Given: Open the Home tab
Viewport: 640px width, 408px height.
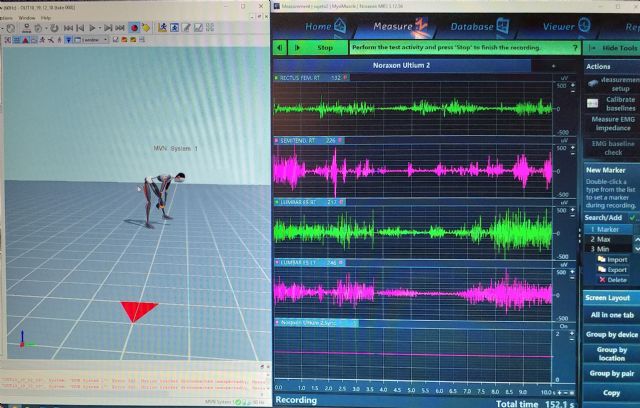Looking at the screenshot, I should click(319, 26).
